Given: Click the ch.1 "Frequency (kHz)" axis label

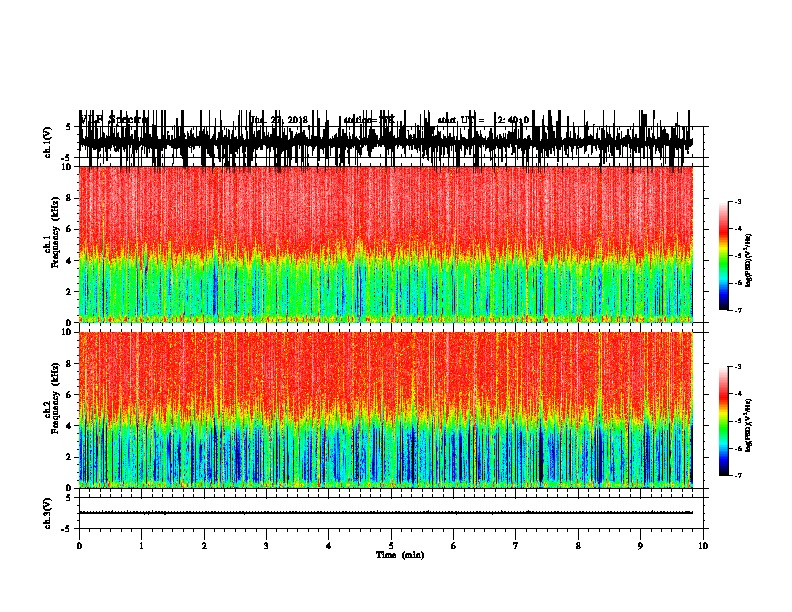Looking at the screenshot, I should pyautogui.click(x=55, y=232).
